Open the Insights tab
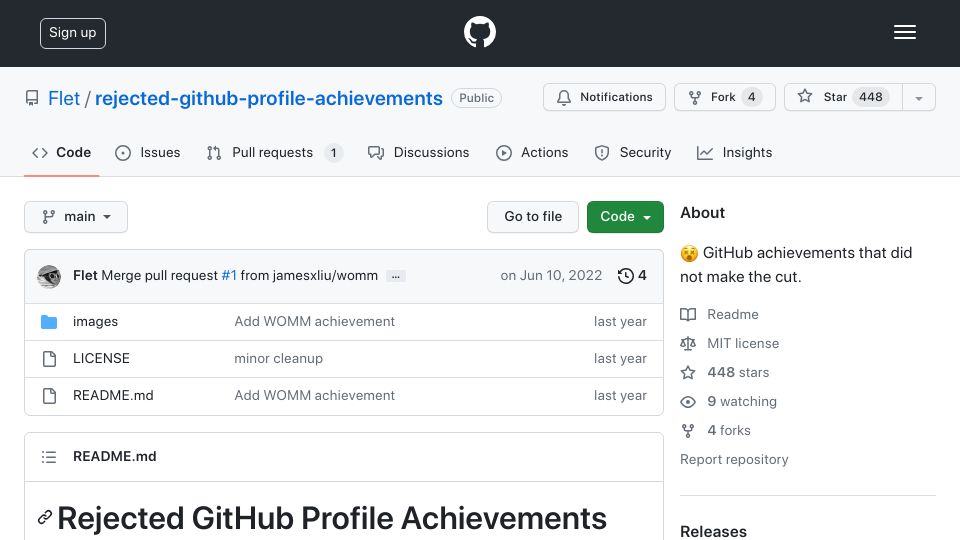This screenshot has width=960, height=540. click(734, 152)
